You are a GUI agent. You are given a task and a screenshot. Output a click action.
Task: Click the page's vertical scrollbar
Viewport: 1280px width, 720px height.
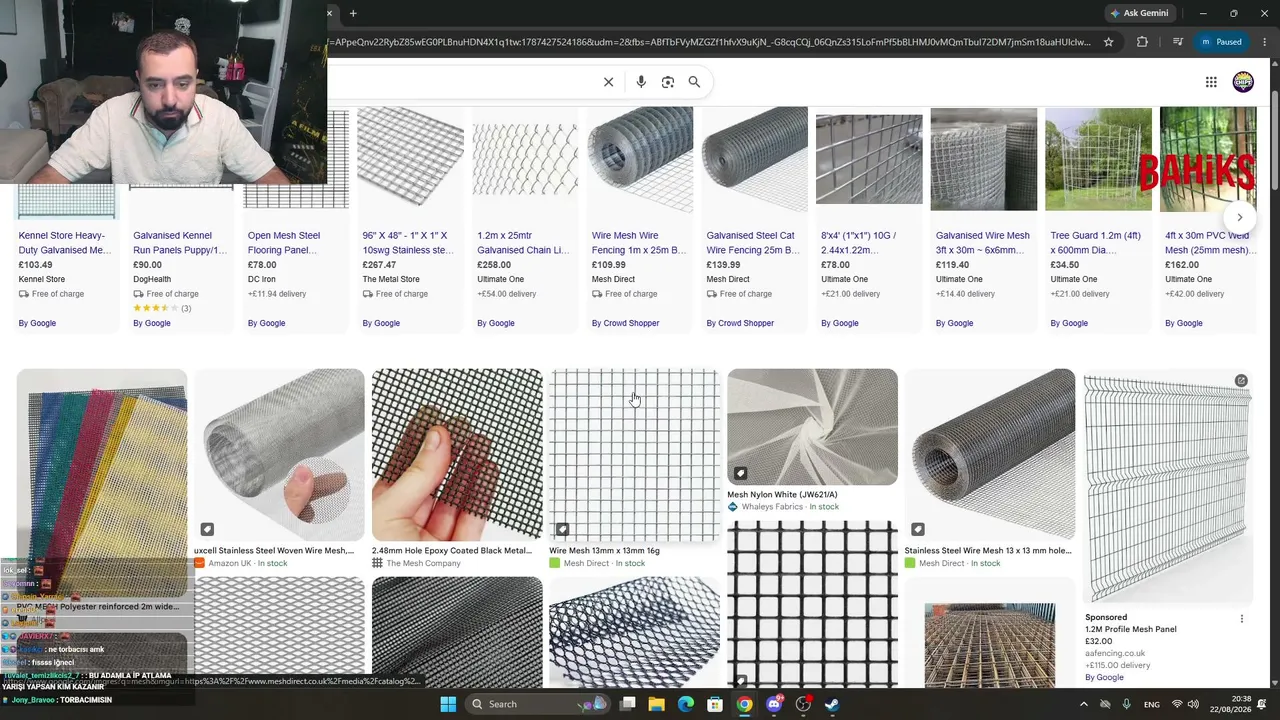point(1274,140)
